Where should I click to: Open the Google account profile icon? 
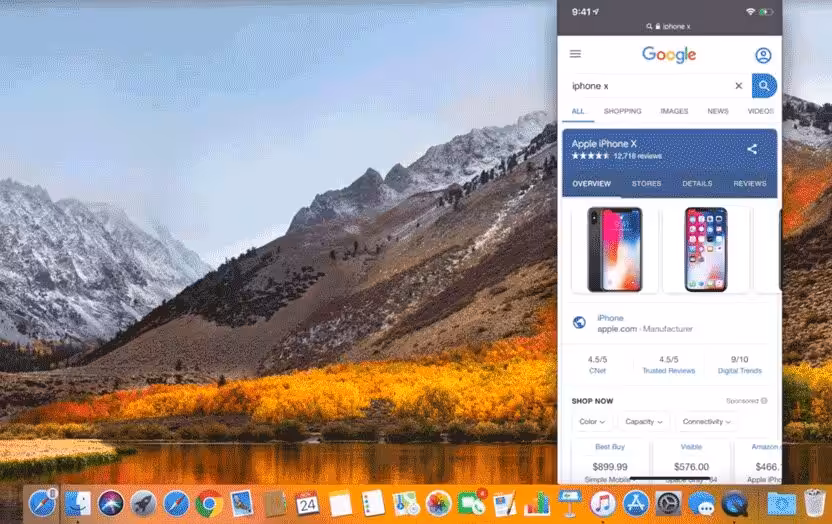(763, 55)
